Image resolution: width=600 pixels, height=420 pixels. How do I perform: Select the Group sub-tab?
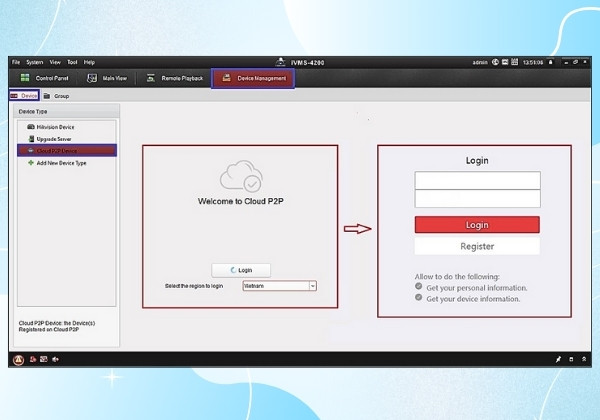tap(56, 96)
